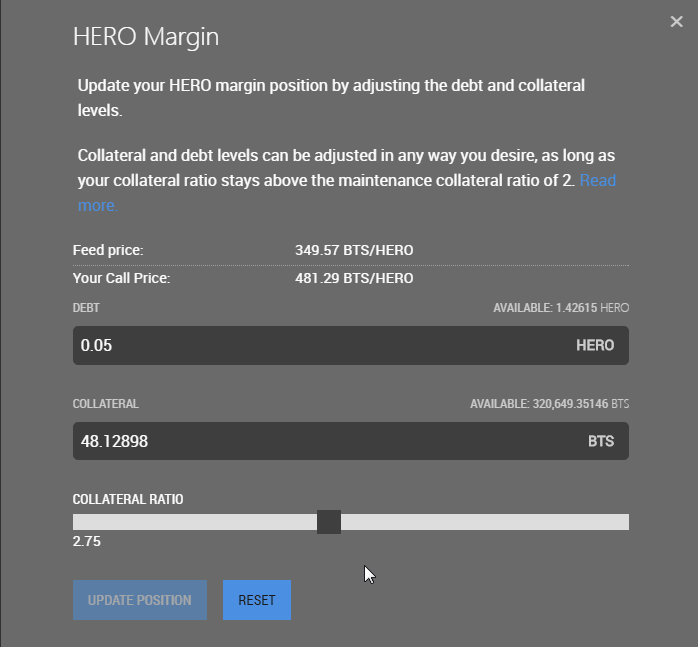Click the DEBT field label
Image resolution: width=698 pixels, height=647 pixels.
[x=86, y=308]
